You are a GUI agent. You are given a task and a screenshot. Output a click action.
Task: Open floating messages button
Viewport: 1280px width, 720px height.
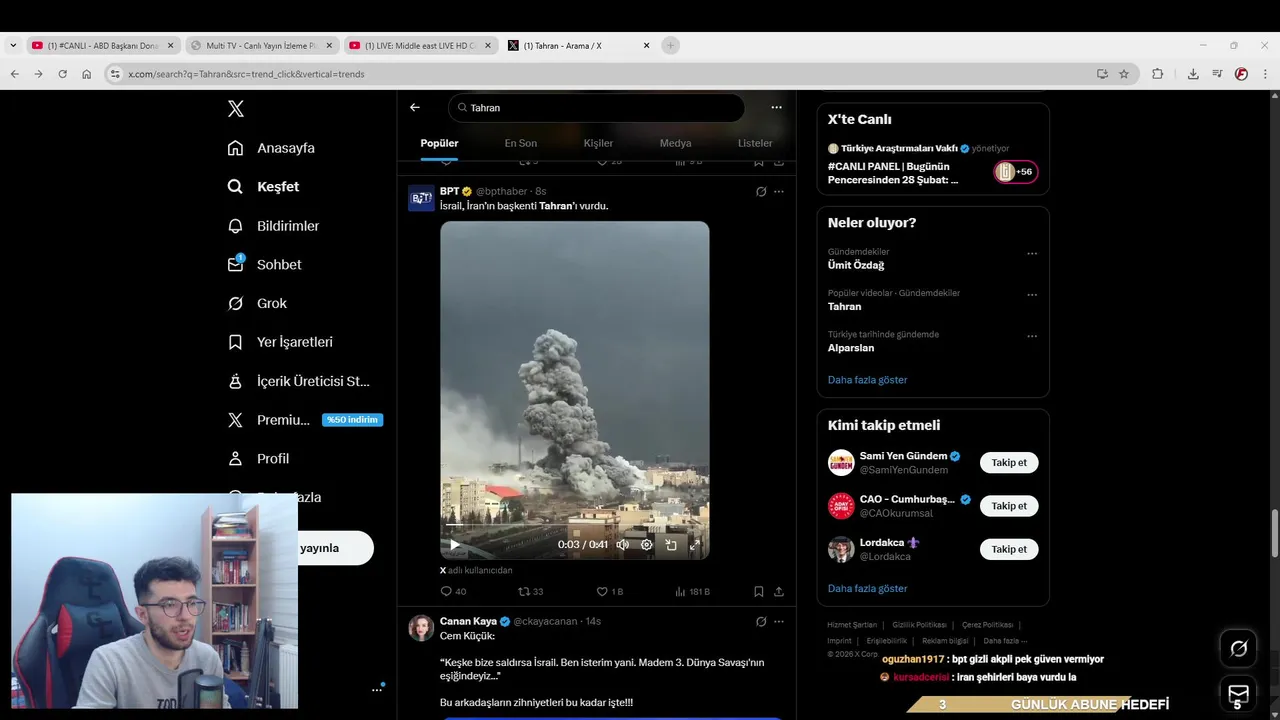(1238, 693)
